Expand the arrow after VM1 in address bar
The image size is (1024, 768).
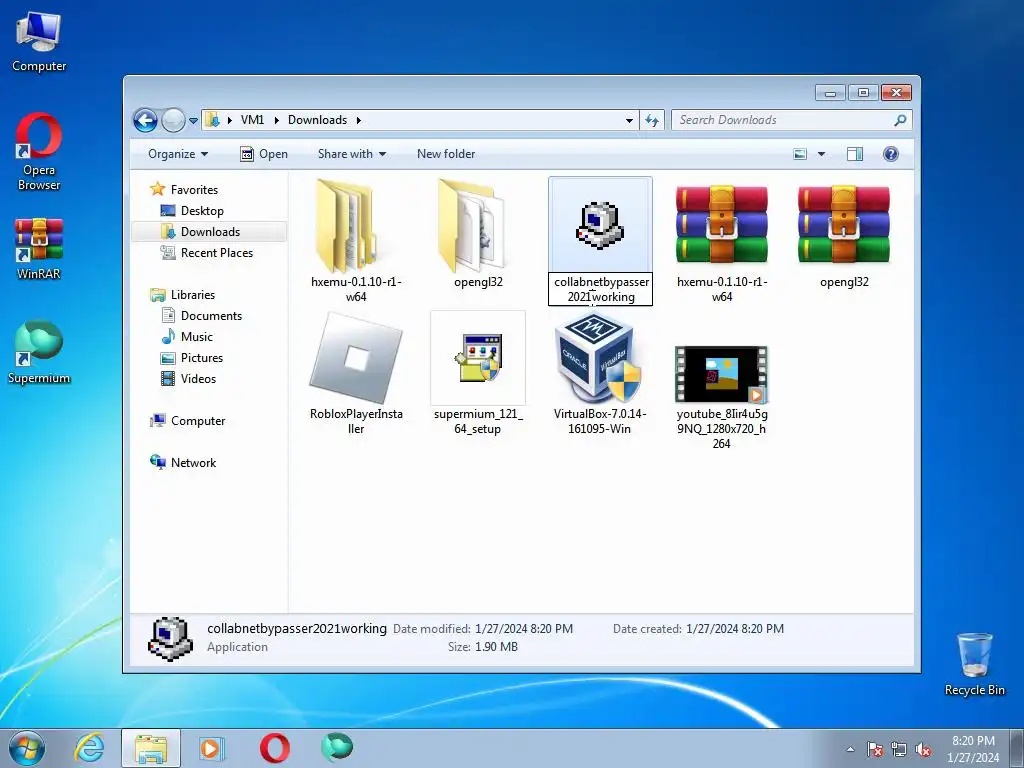click(x=276, y=120)
